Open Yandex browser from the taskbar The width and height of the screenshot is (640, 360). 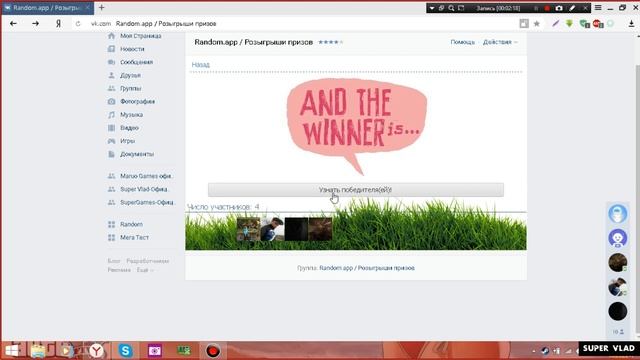pyautogui.click(x=96, y=351)
